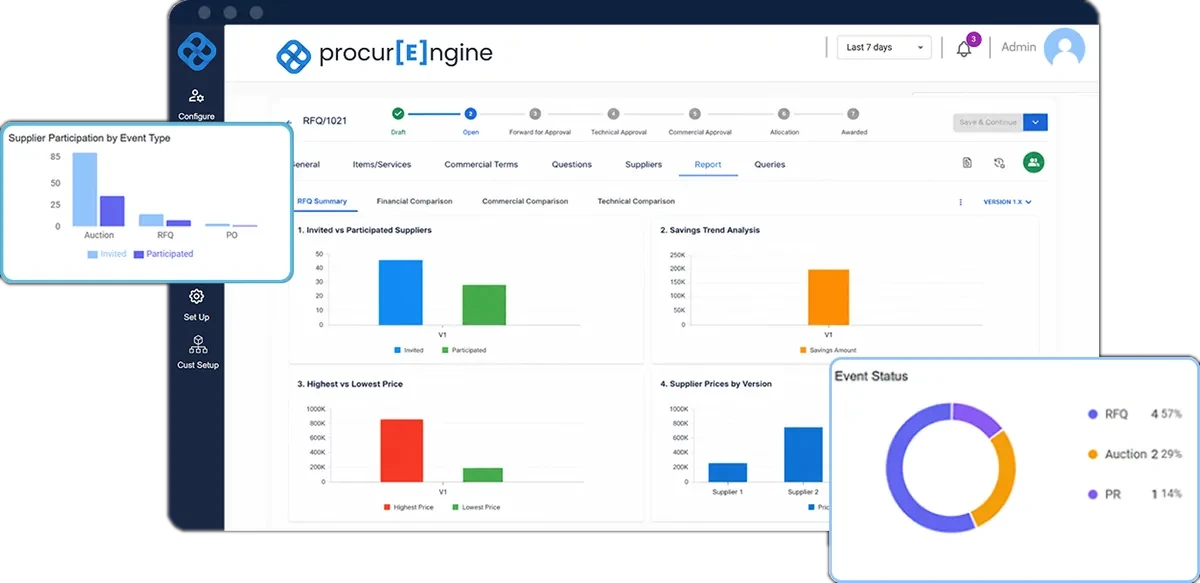Select step 7 Awarded

[853, 114]
